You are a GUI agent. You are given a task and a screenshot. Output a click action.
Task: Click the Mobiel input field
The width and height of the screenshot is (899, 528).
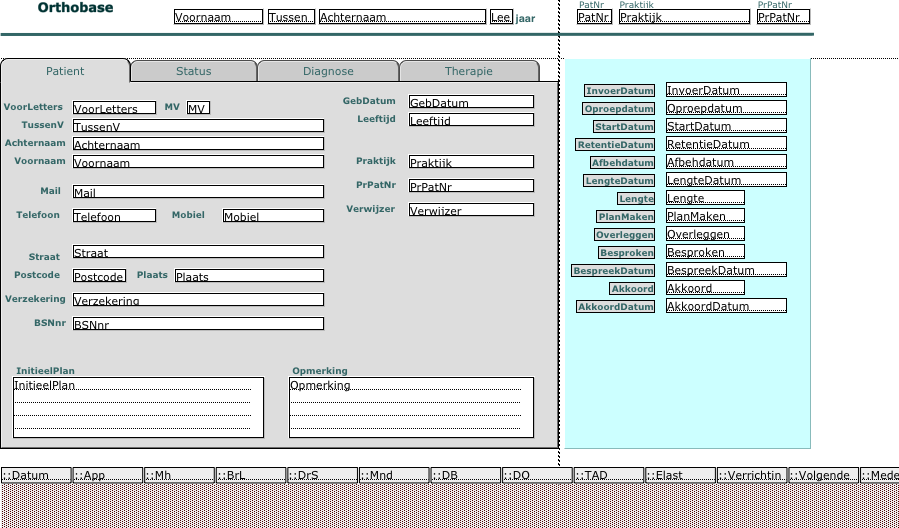click(x=273, y=216)
